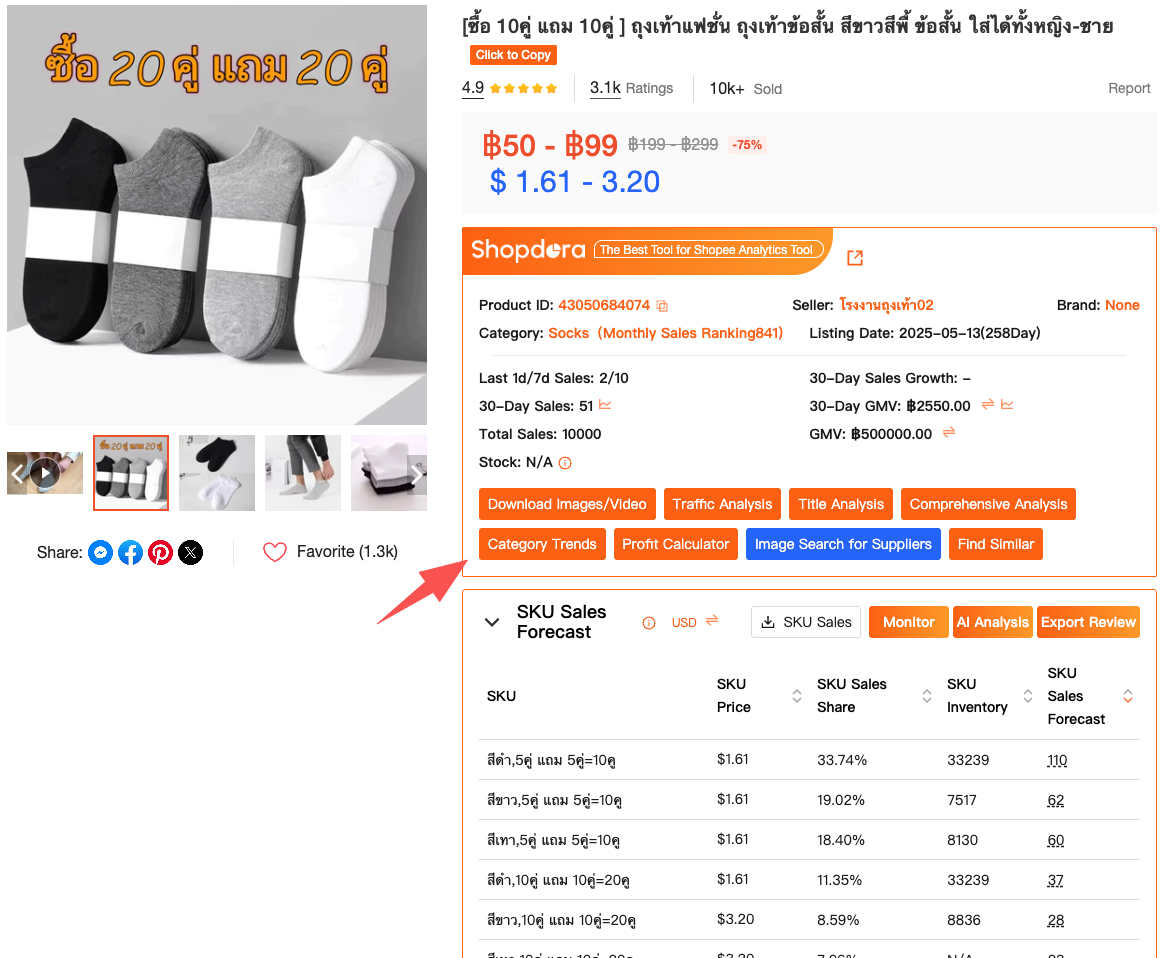
Task: Open Shopdora in external window icon
Action: 855,258
